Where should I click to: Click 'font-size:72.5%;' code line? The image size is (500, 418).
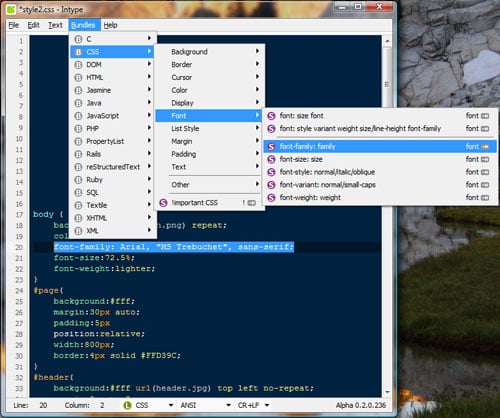94,258
